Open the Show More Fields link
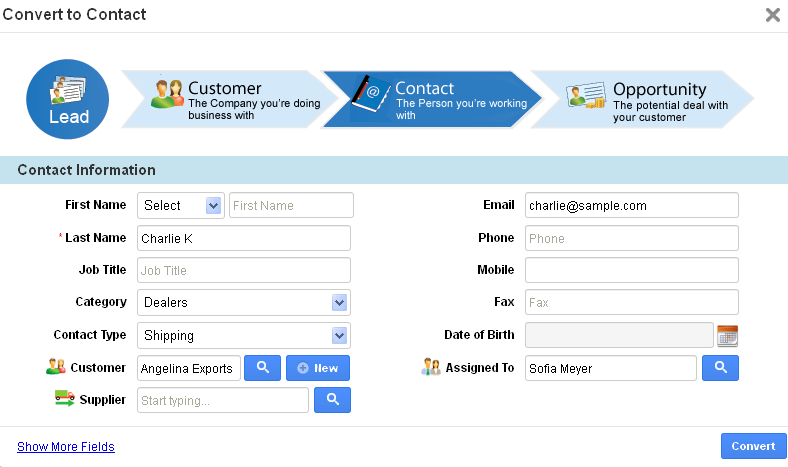 [66, 447]
